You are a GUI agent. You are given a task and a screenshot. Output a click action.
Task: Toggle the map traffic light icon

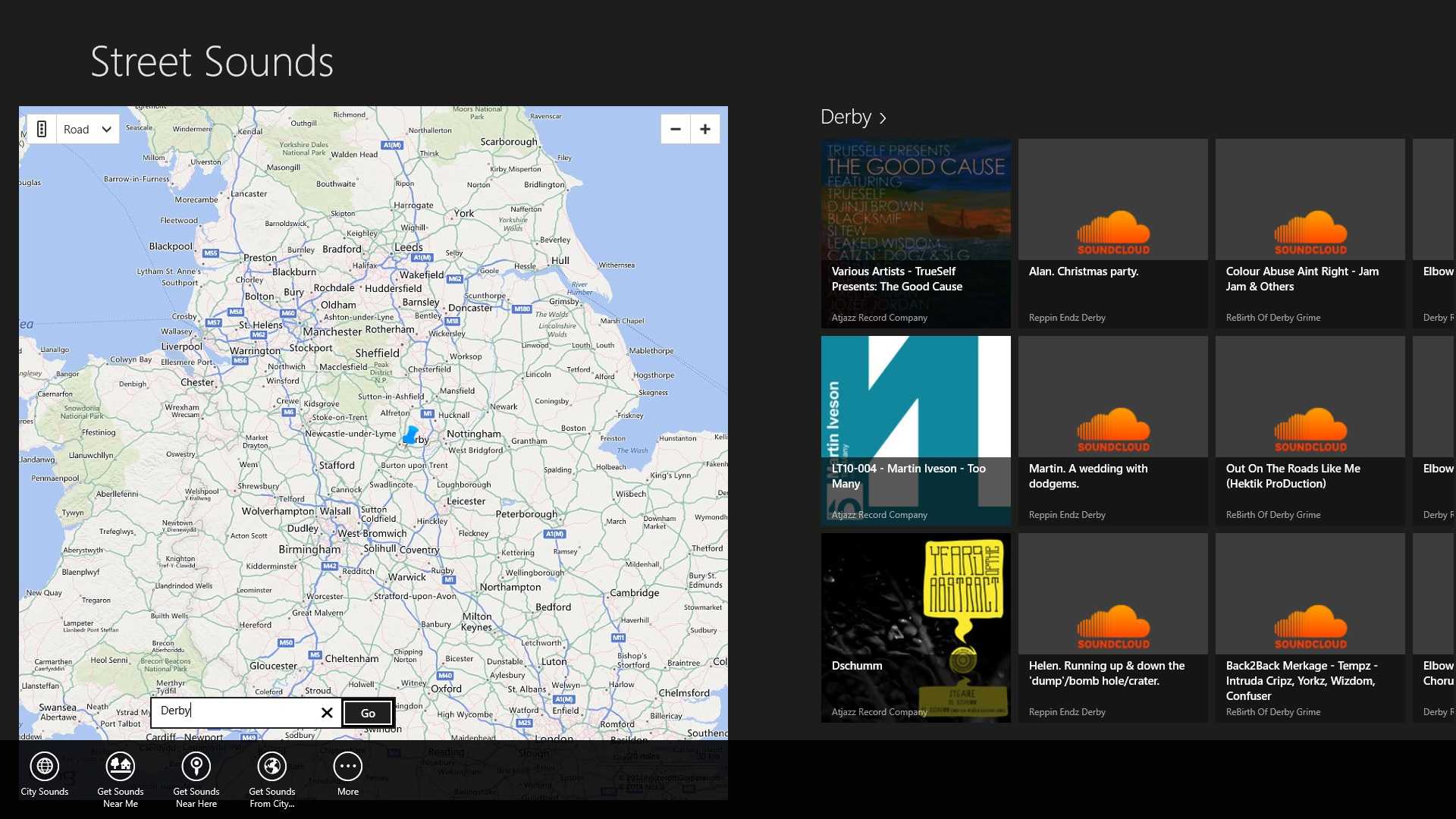(x=42, y=129)
